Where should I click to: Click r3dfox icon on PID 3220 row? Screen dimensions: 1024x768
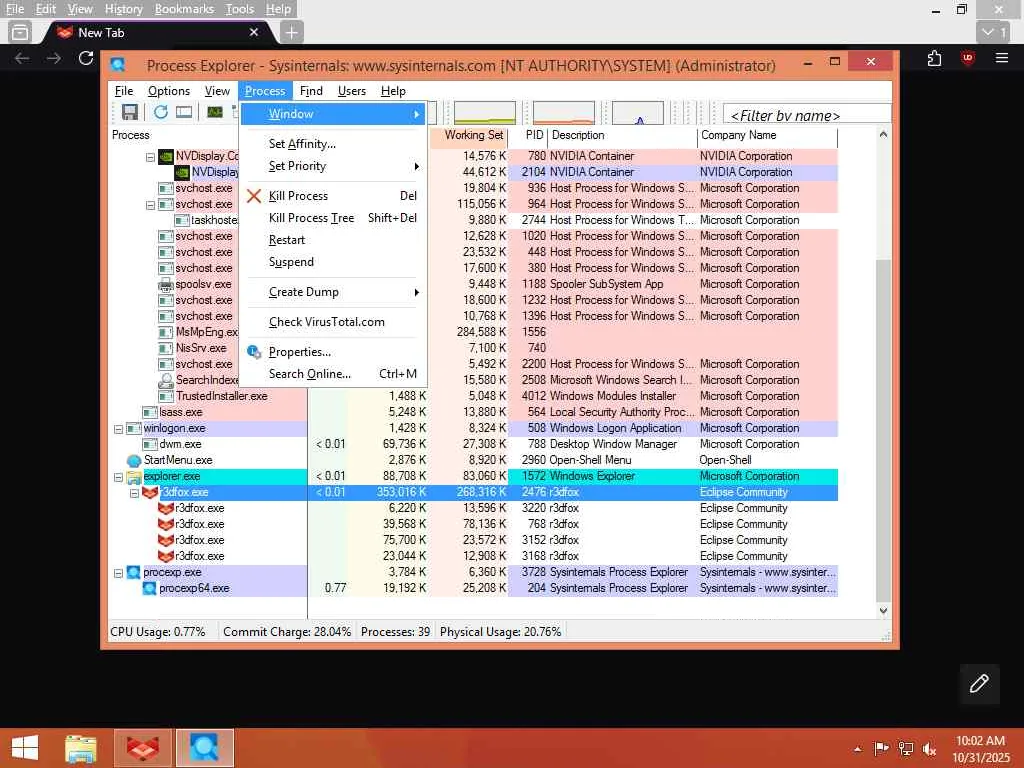pos(166,508)
